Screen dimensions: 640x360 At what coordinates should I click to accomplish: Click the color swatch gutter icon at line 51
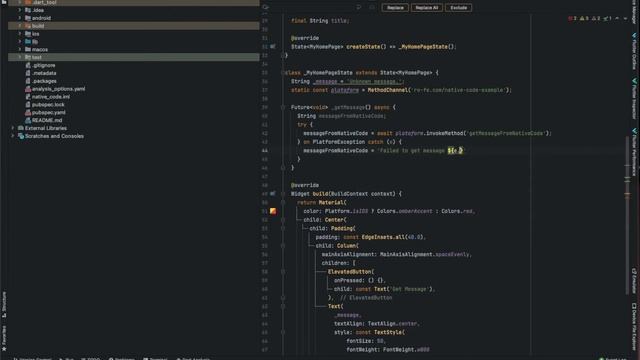tap(273, 211)
